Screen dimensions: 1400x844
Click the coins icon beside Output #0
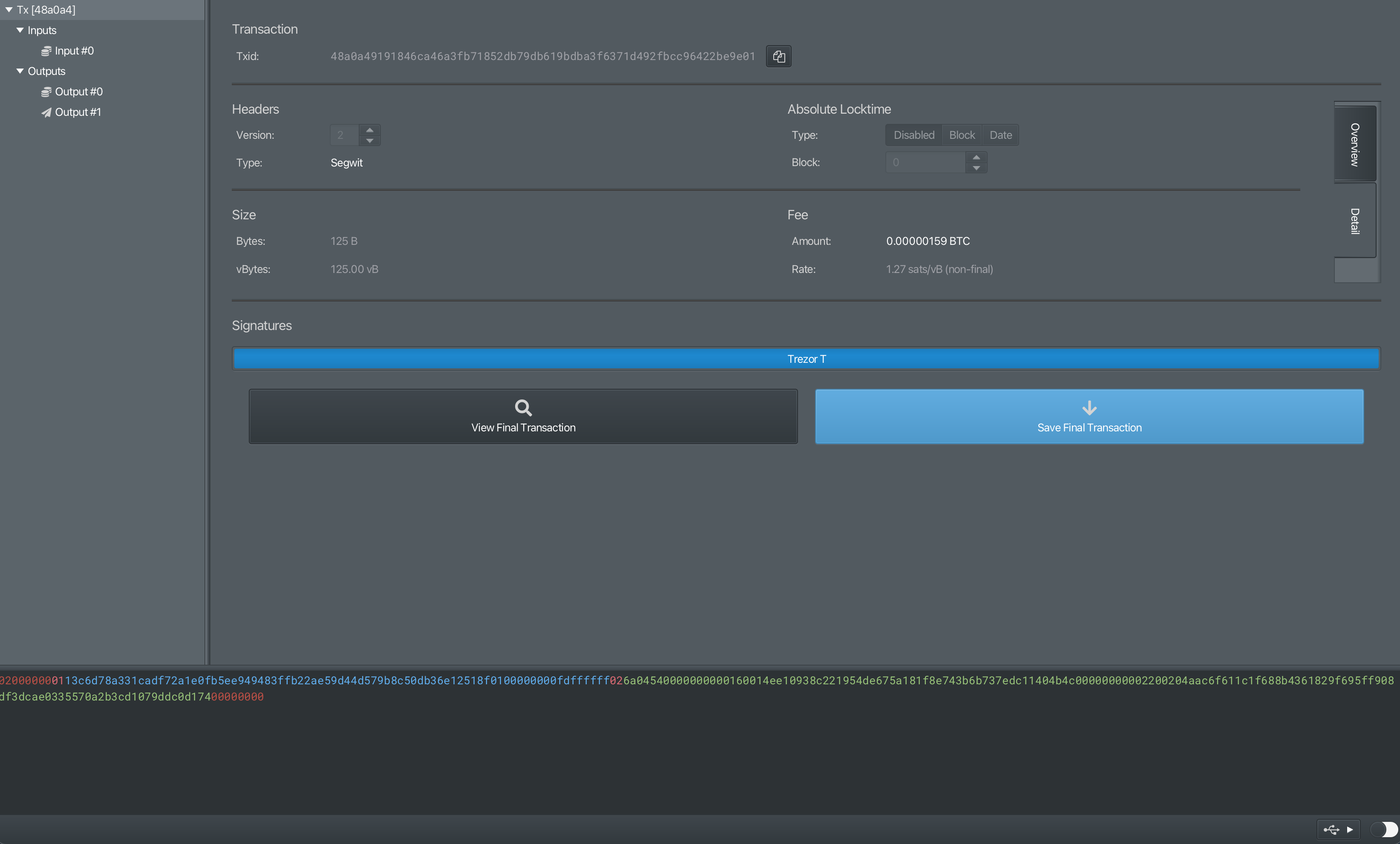[46, 92]
